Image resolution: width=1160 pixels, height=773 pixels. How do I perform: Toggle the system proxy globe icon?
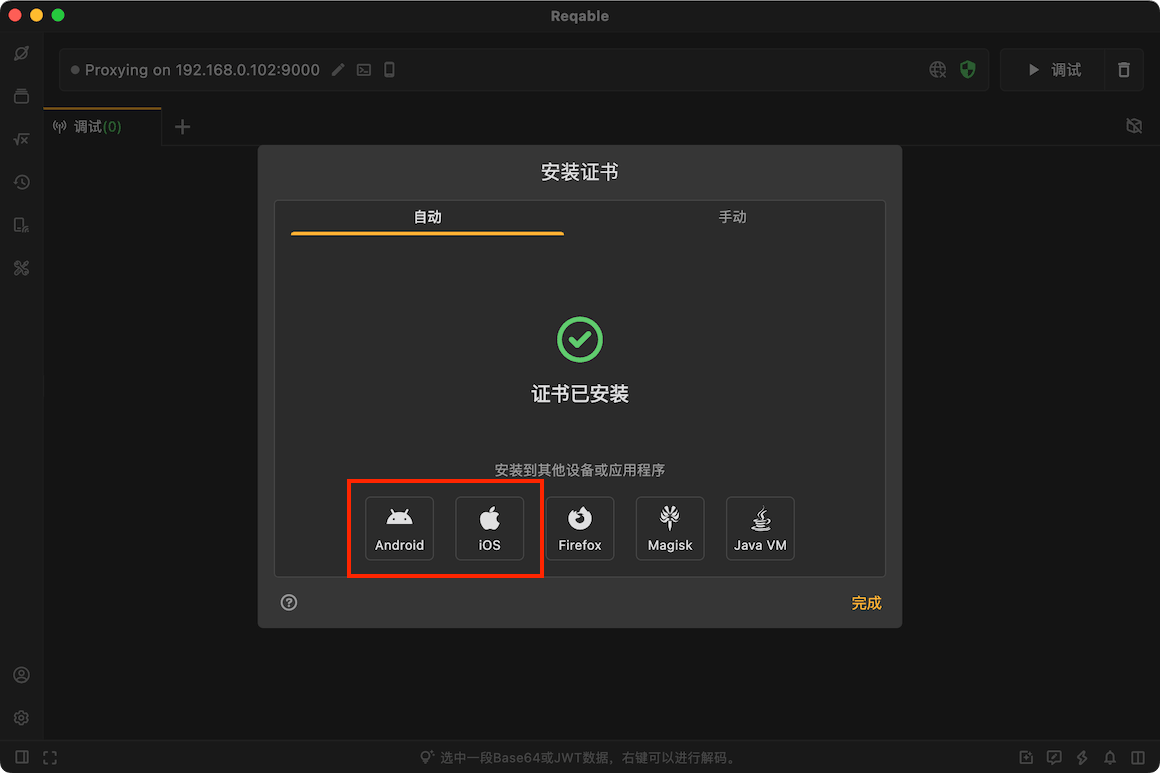pos(937,70)
